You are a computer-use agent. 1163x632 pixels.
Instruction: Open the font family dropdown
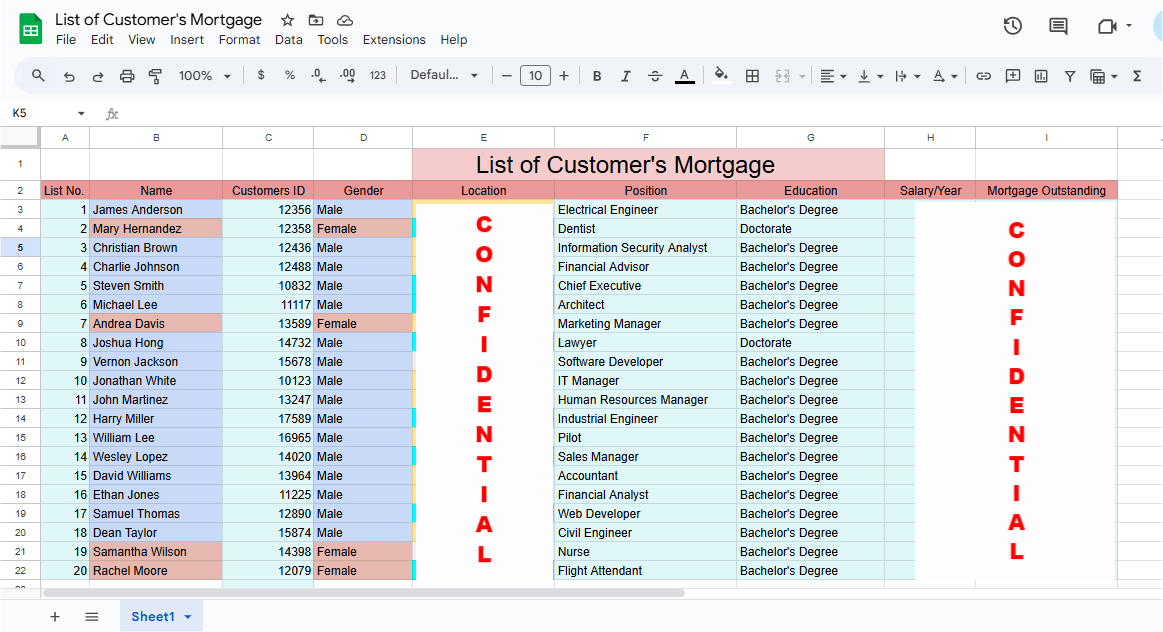click(x=444, y=75)
